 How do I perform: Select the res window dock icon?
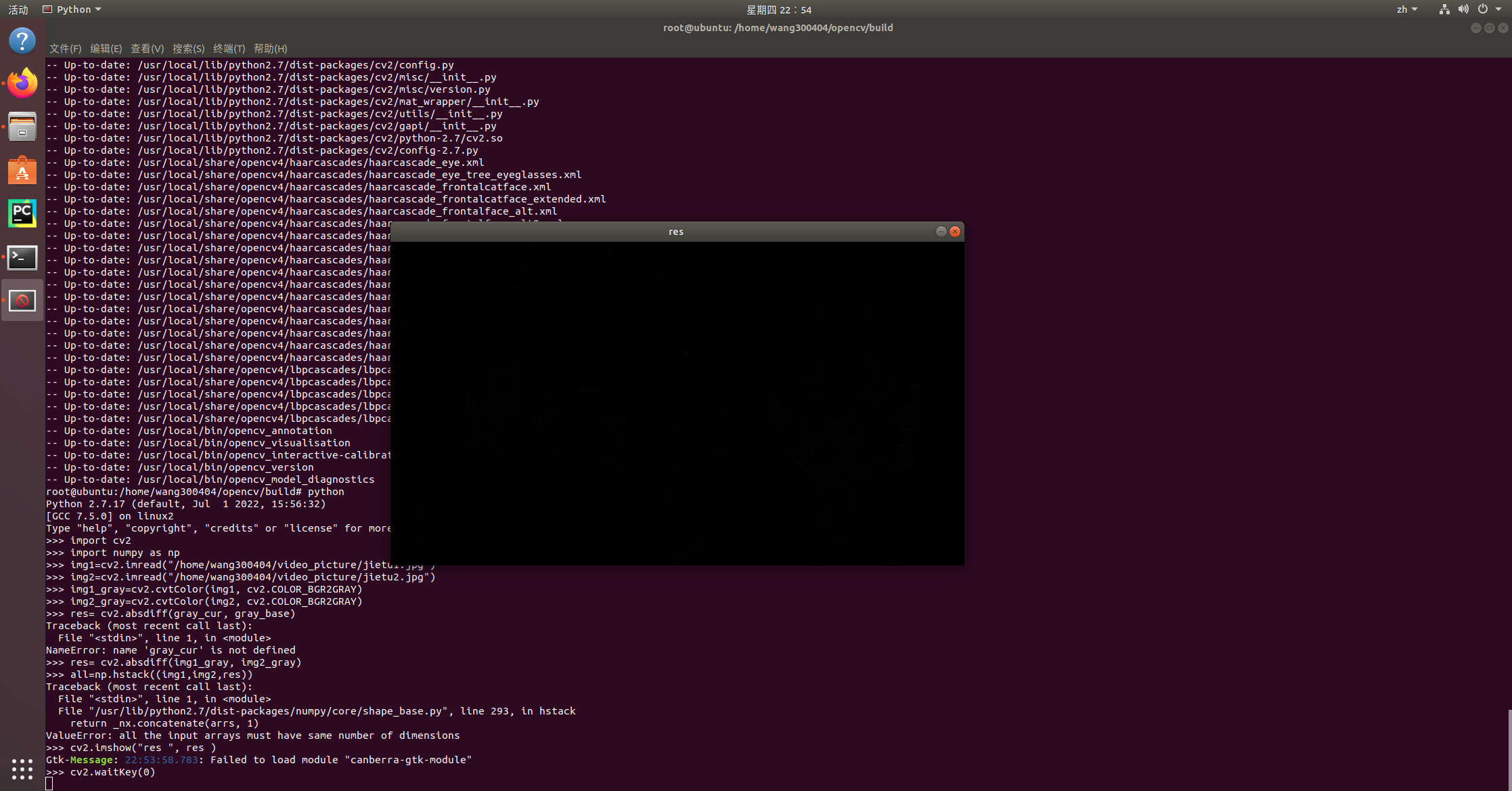(x=22, y=301)
